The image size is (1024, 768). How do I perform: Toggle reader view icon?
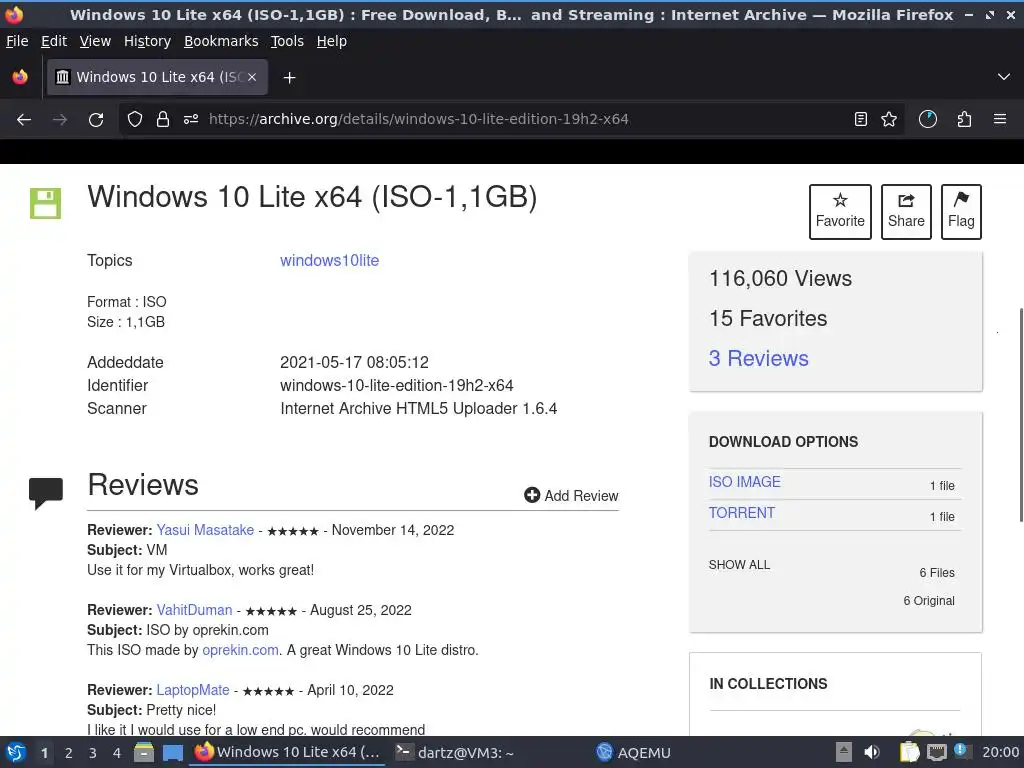point(861,120)
